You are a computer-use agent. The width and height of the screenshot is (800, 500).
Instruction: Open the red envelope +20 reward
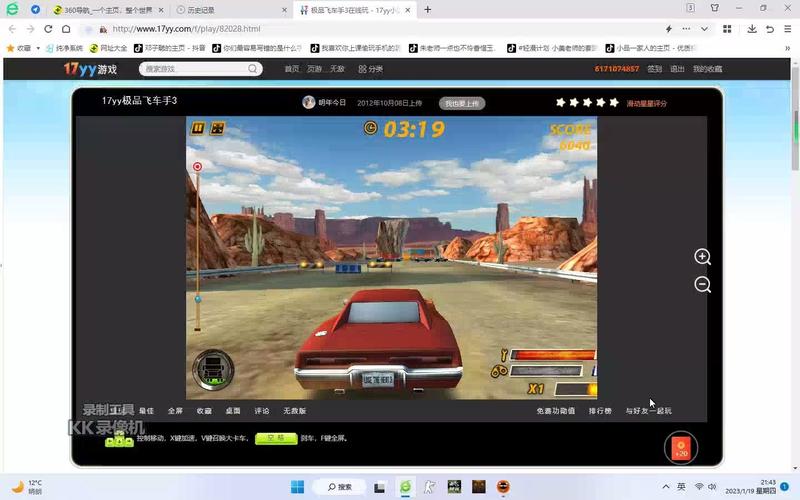click(x=681, y=447)
